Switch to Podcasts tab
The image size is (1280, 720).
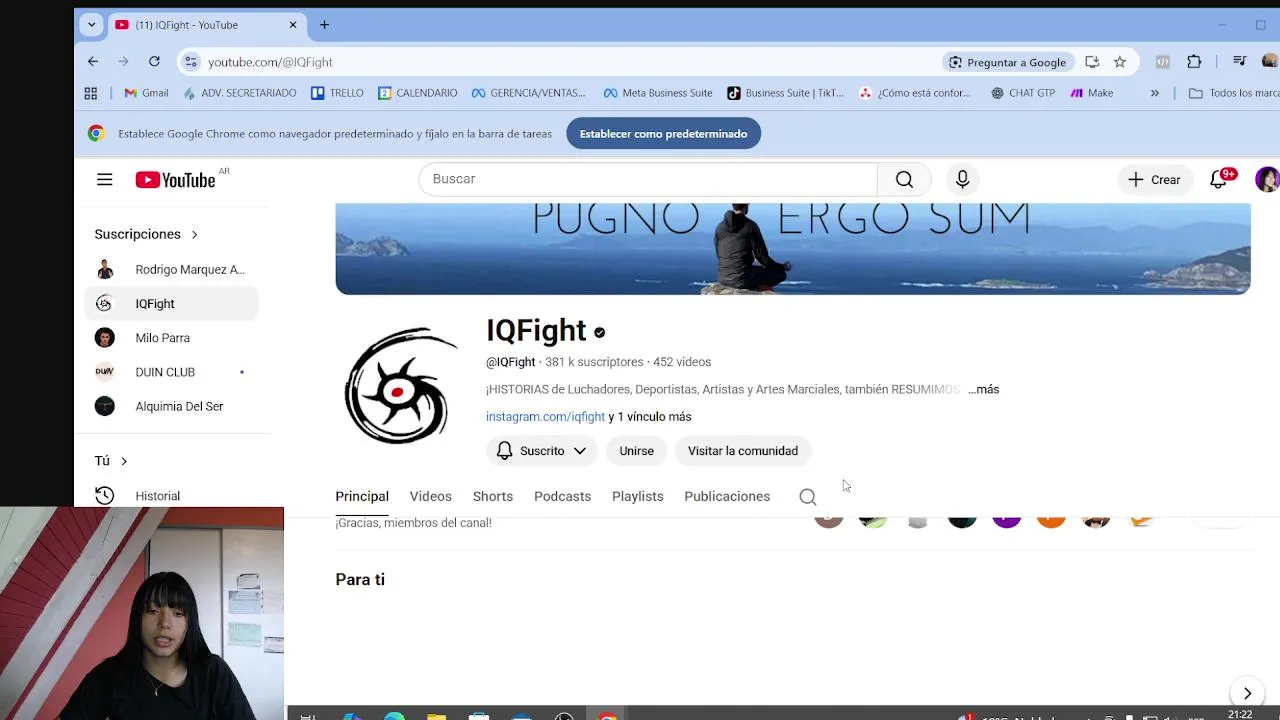click(562, 497)
